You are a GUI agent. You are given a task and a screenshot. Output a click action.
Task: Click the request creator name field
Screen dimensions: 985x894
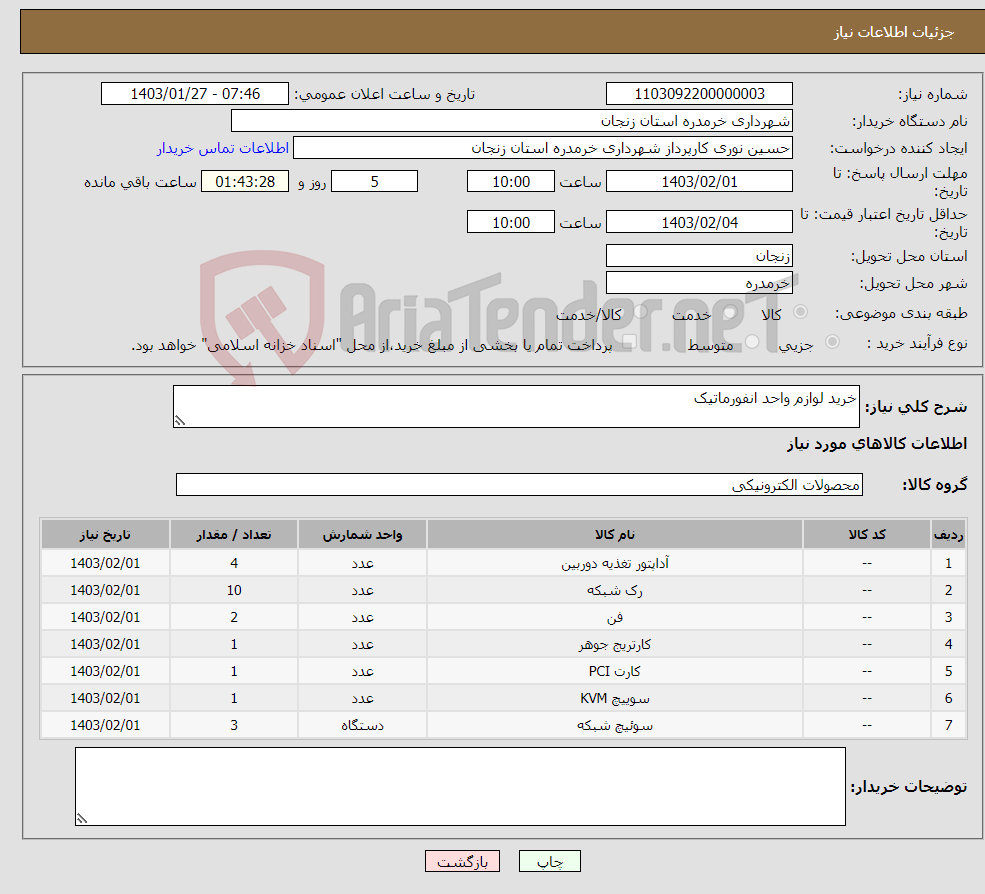point(543,148)
